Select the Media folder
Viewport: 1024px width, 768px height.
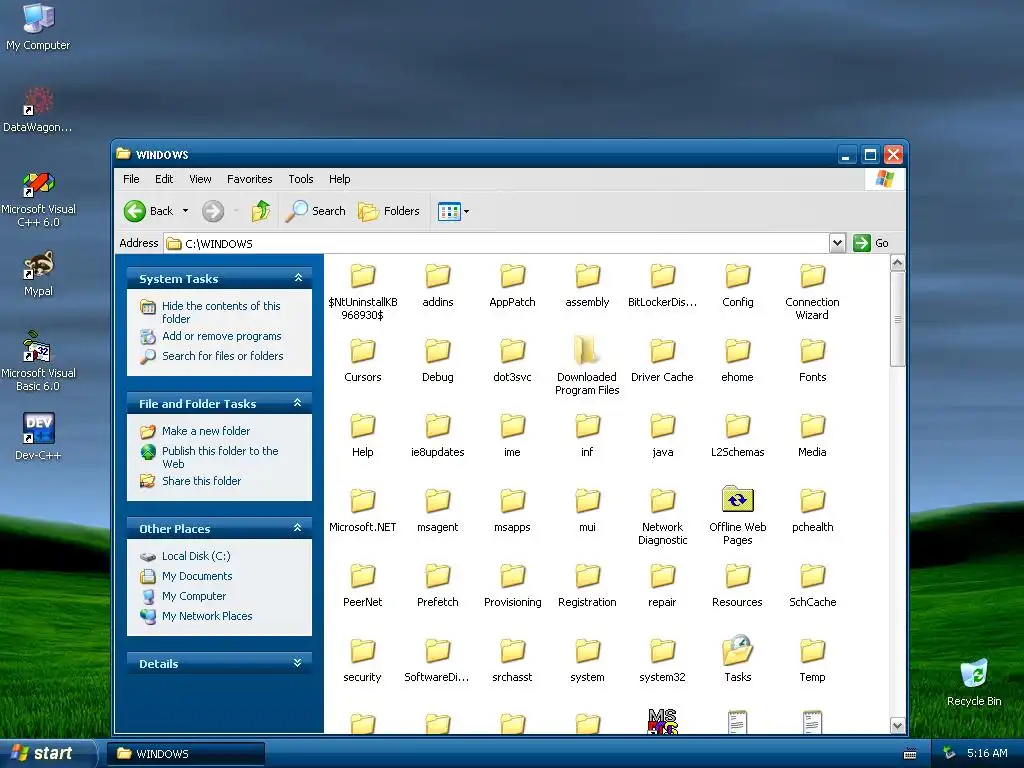click(812, 436)
